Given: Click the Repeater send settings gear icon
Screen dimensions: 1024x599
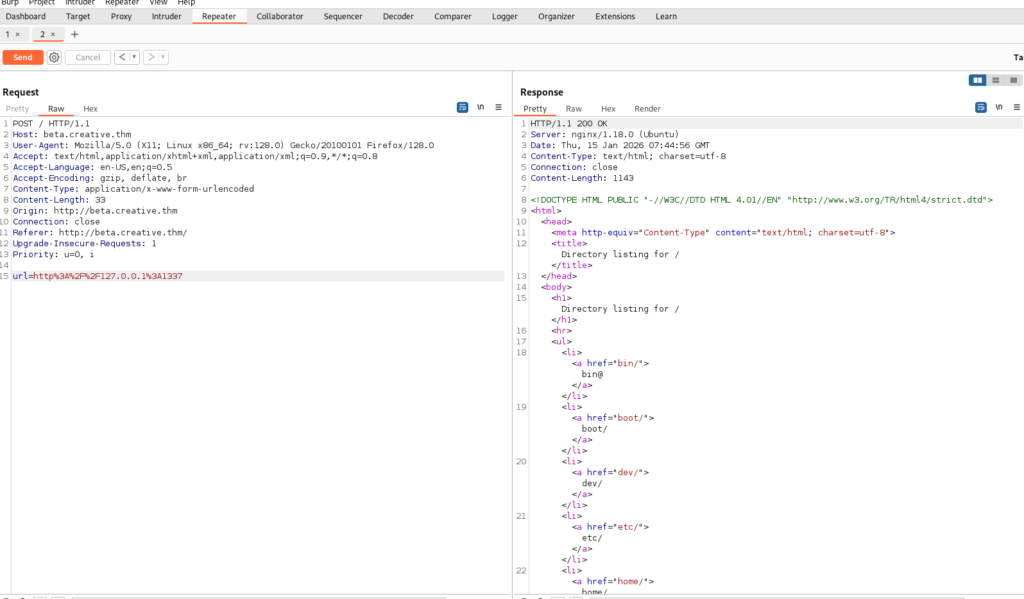Looking at the screenshot, I should tap(54, 58).
